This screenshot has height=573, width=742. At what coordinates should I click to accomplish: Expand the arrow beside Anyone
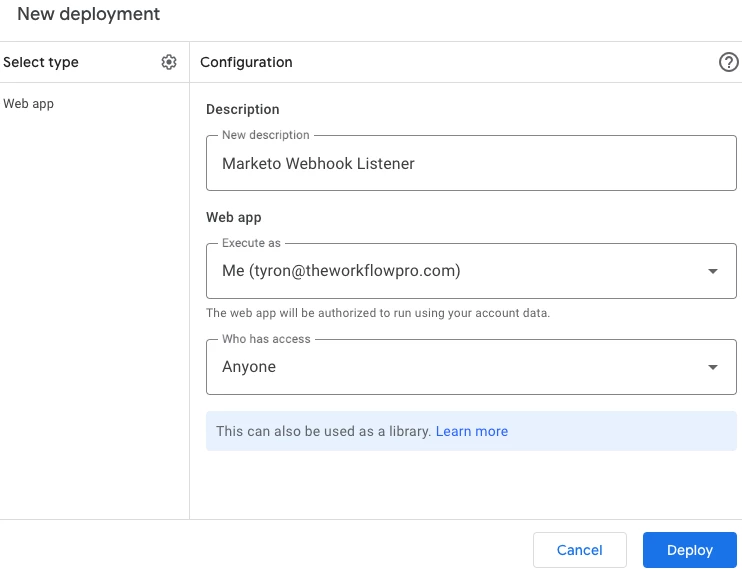point(713,367)
